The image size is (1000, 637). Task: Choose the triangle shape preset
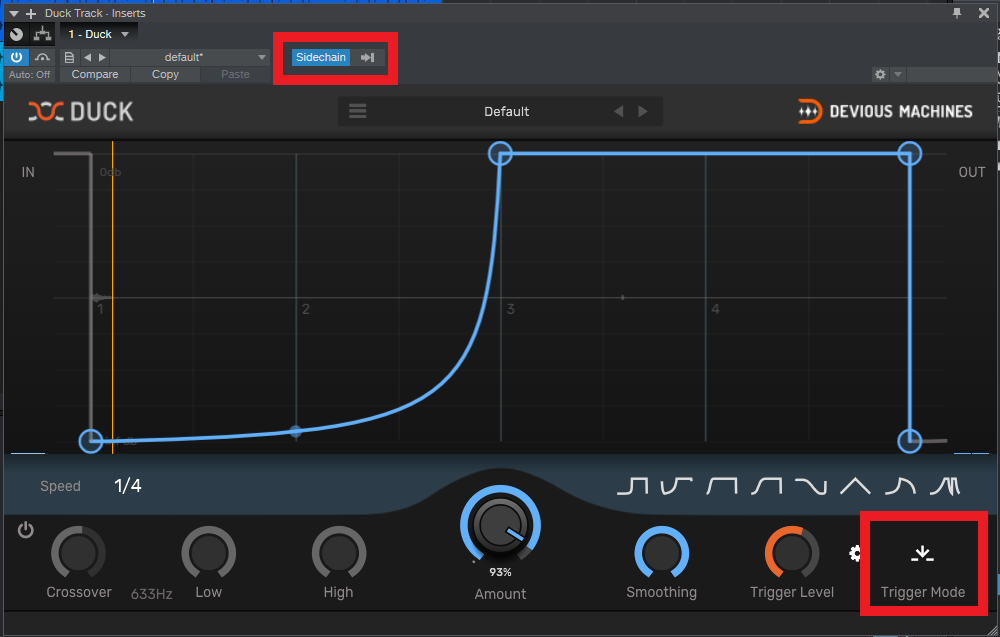[x=855, y=487]
